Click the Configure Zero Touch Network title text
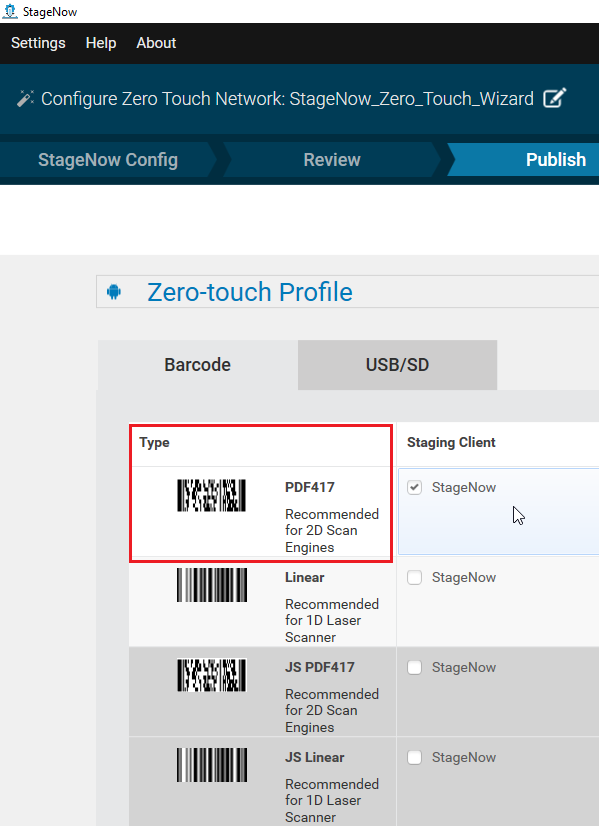 tap(287, 99)
